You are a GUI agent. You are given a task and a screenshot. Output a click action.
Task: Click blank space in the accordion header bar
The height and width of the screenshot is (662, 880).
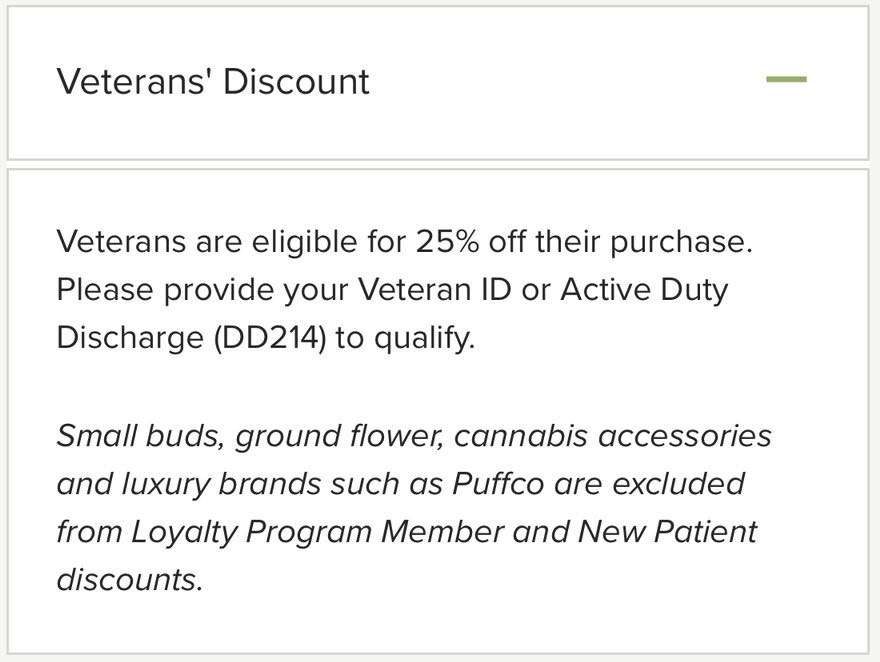tap(560, 81)
